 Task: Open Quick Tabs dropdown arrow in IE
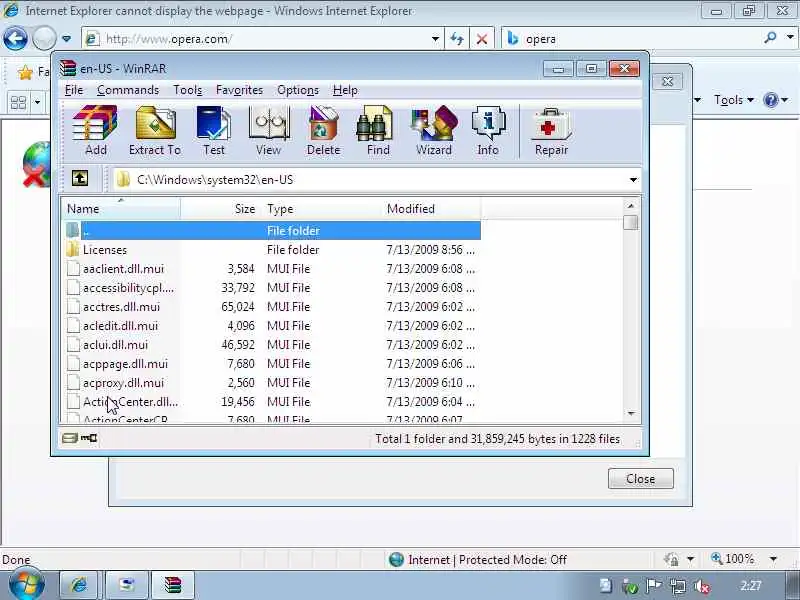pos(37,103)
